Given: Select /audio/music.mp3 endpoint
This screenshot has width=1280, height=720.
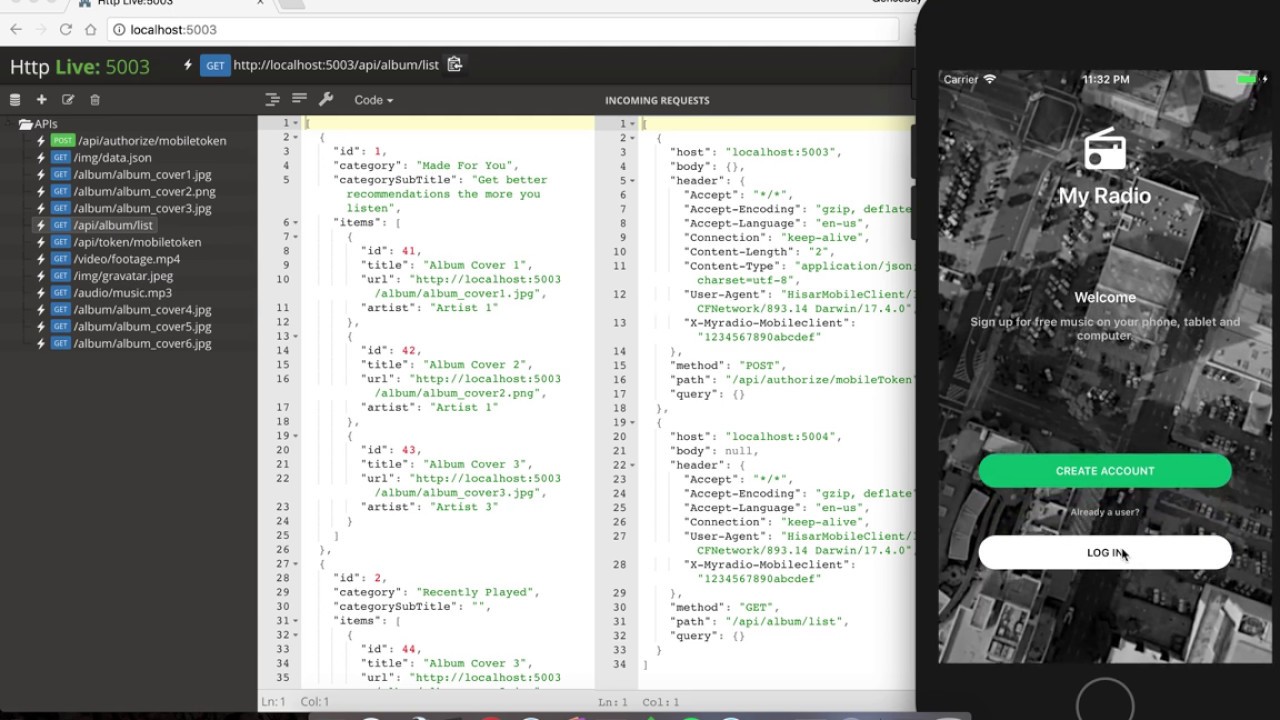Looking at the screenshot, I should click(x=122, y=293).
